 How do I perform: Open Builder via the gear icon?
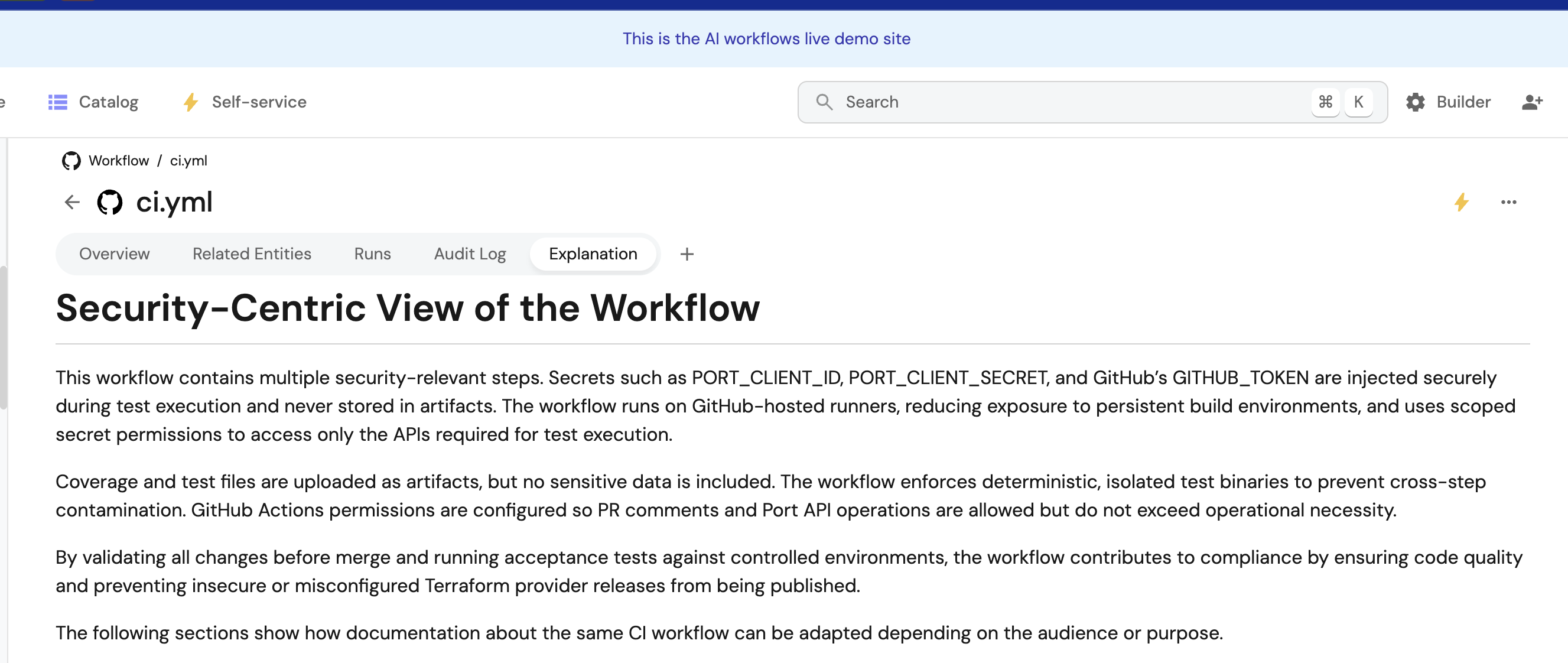coord(1415,102)
